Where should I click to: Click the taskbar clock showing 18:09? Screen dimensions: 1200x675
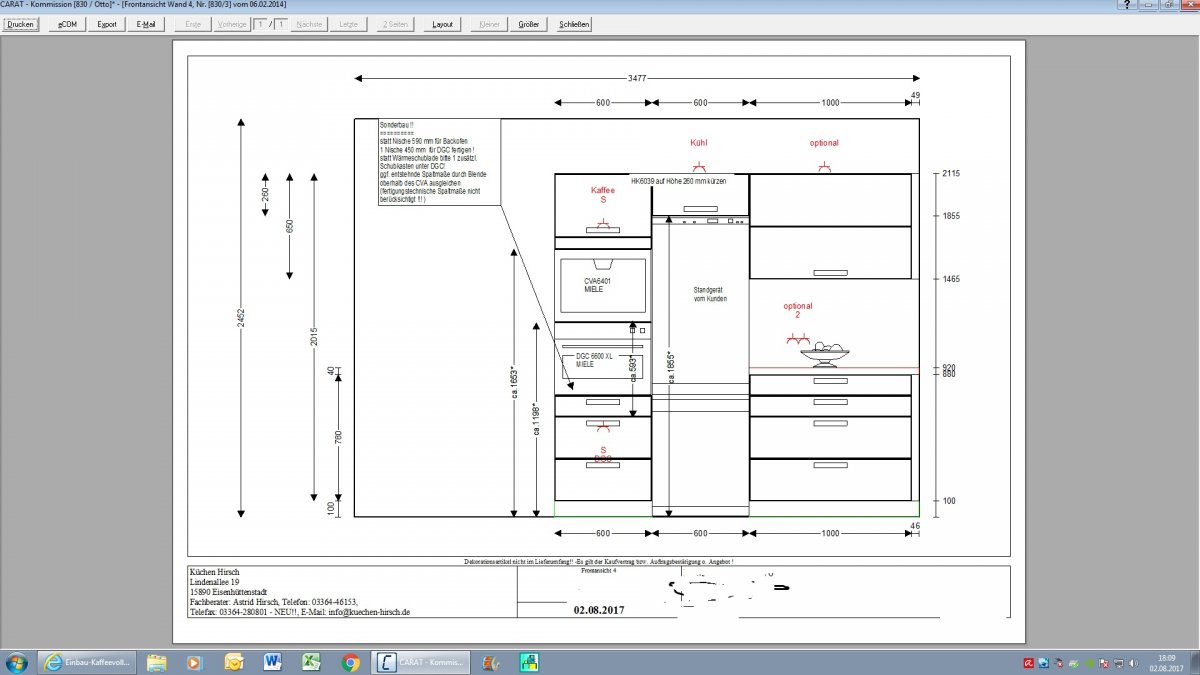(1167, 662)
